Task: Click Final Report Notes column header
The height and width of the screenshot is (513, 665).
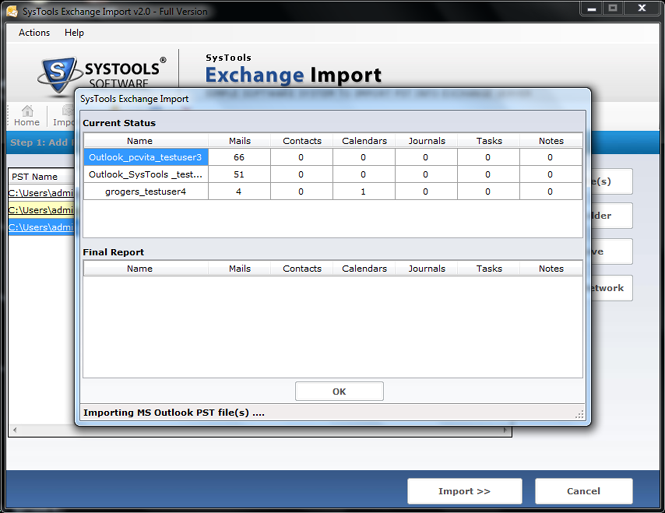Action: (x=551, y=269)
